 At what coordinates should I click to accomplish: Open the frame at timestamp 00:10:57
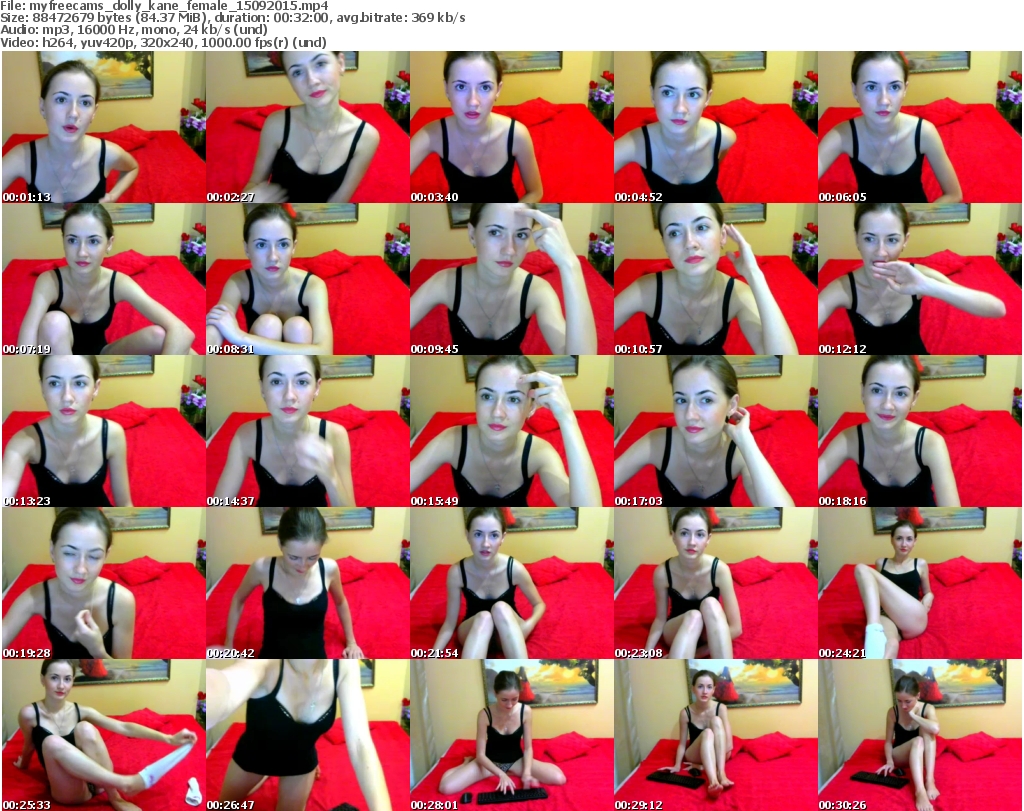(715, 279)
